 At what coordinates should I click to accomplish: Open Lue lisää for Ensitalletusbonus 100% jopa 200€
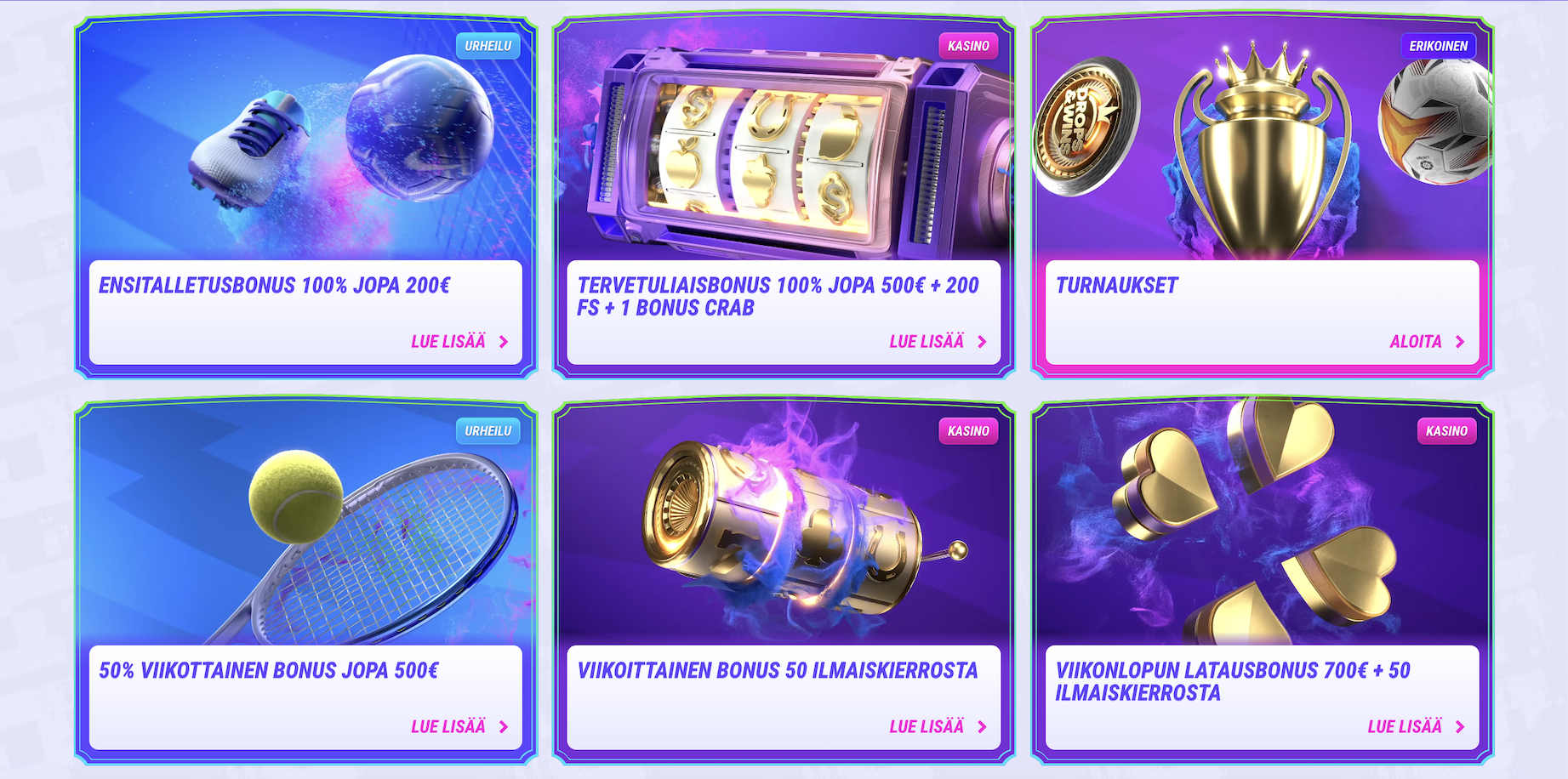tap(448, 342)
